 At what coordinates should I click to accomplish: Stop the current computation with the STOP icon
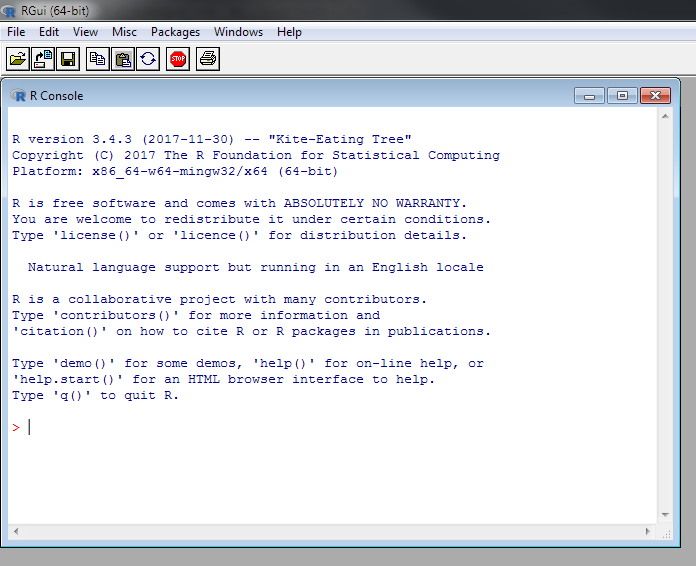click(178, 59)
